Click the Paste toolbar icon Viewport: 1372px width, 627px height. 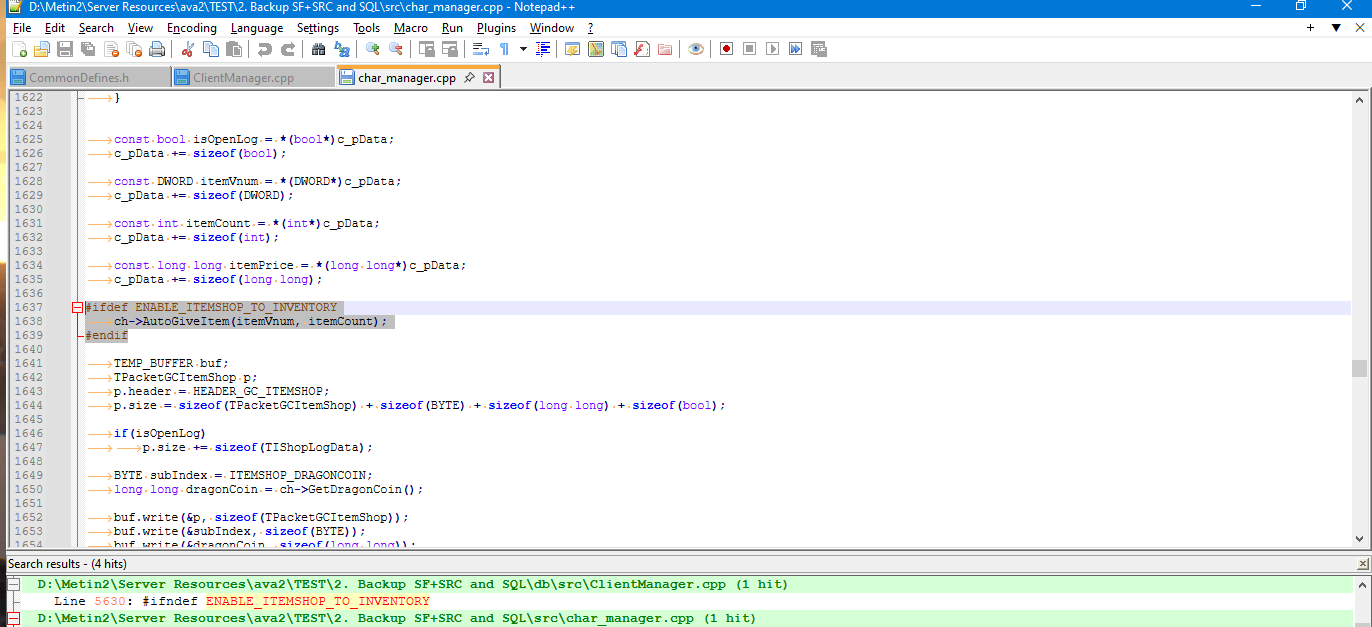pyautogui.click(x=233, y=49)
